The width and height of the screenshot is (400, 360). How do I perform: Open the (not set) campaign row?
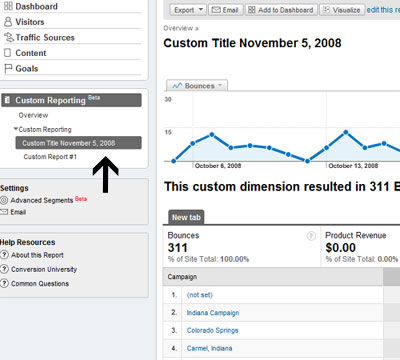pyautogui.click(x=199, y=295)
